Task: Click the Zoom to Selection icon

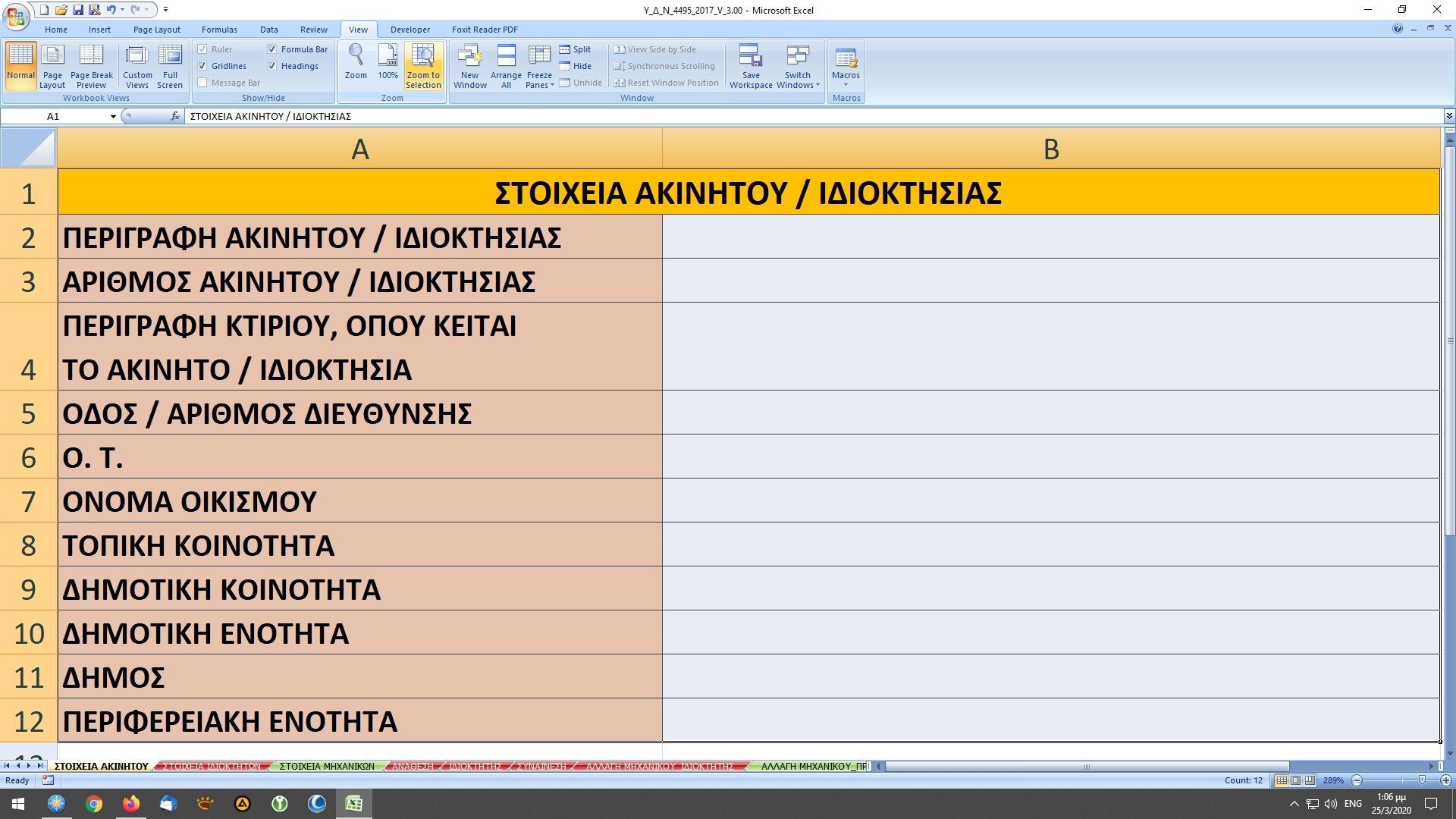Action: [422, 65]
